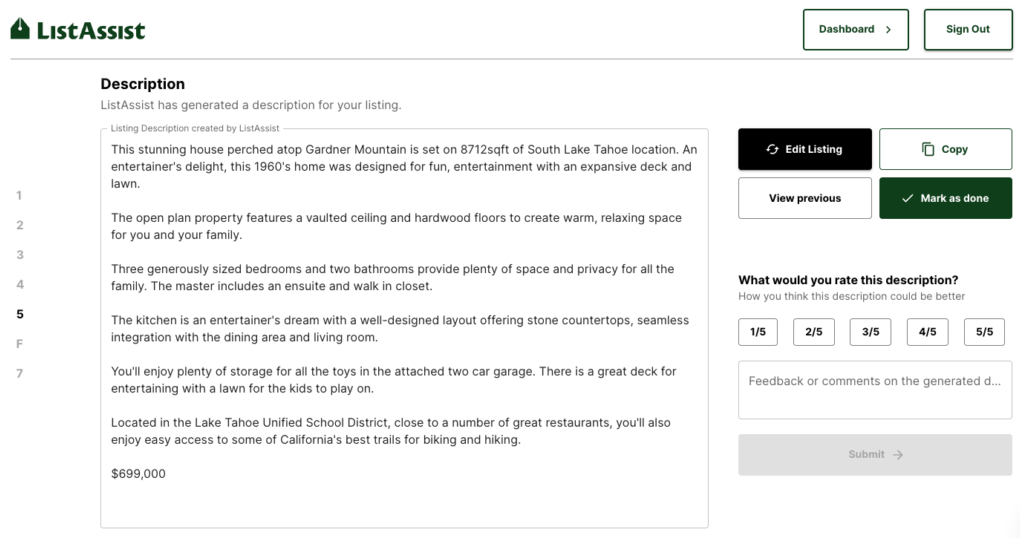Image resolution: width=1020 pixels, height=538 pixels.
Task: Go to step 2 in sidebar
Action: point(19,225)
